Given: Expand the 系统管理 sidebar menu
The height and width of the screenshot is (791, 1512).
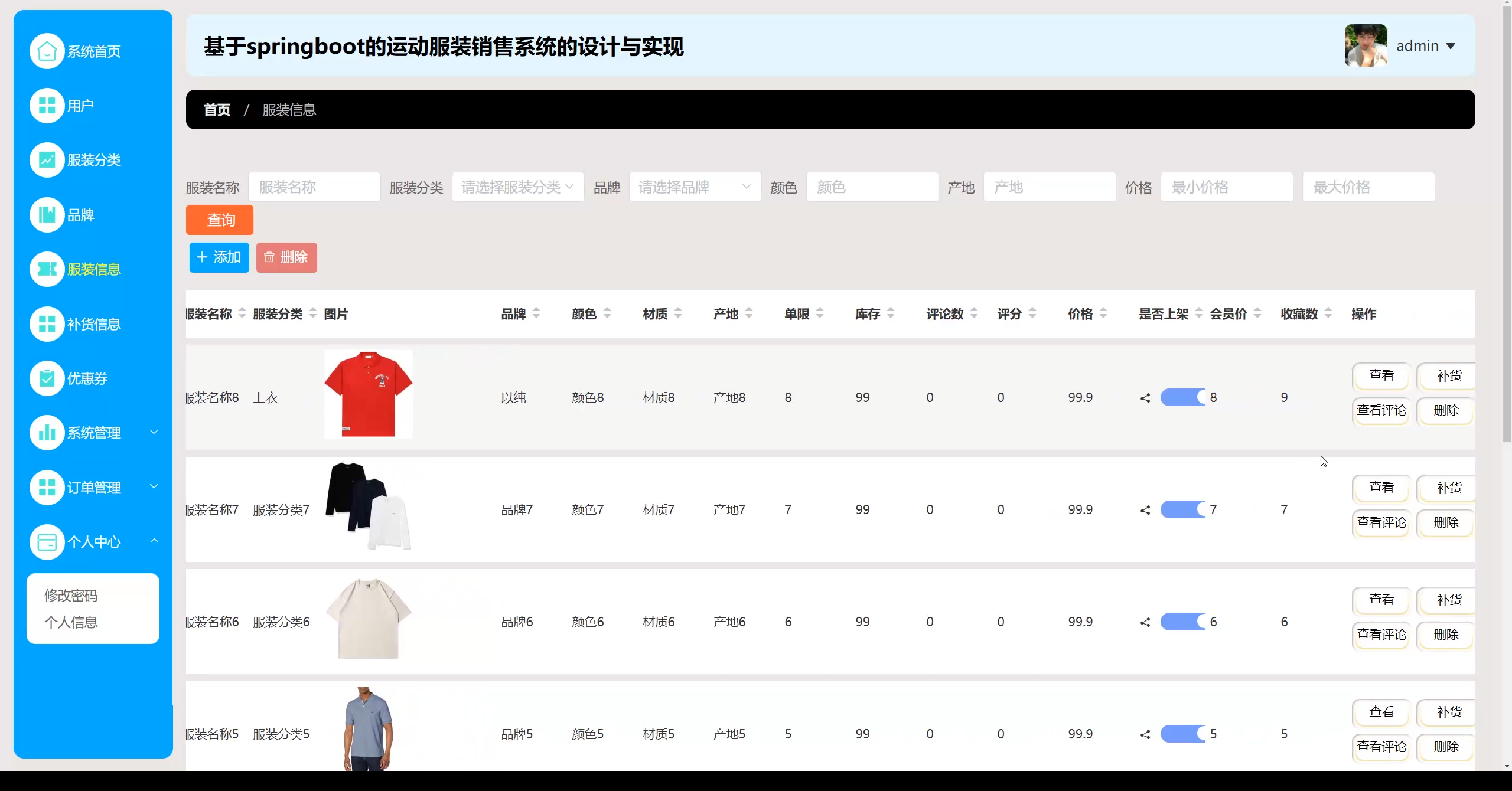Looking at the screenshot, I should click(x=93, y=433).
